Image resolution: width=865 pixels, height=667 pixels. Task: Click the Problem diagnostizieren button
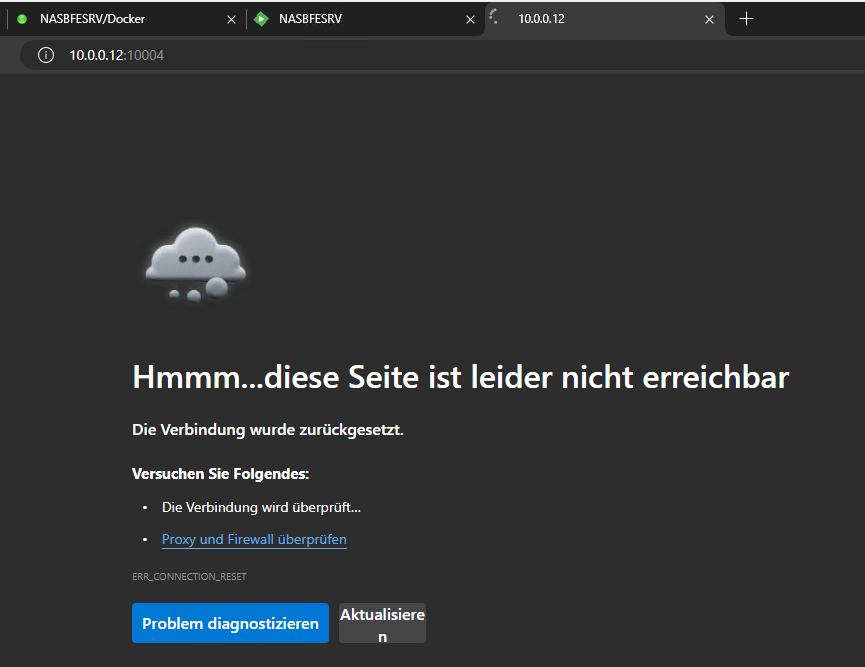point(230,623)
